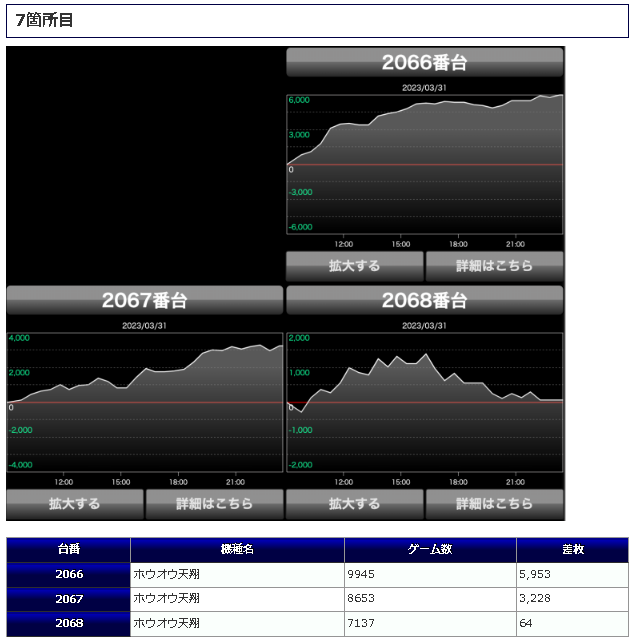Click the -1,000 axis label on 2068 graph
This screenshot has height=642, width=634.
click(x=300, y=430)
